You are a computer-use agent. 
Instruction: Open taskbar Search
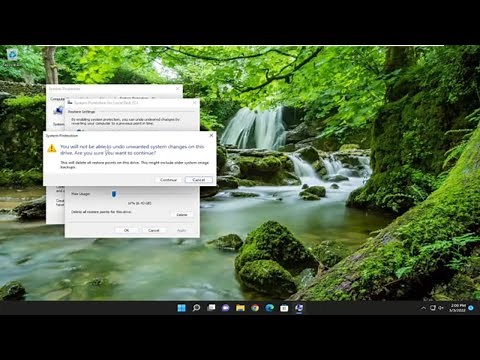[196, 308]
